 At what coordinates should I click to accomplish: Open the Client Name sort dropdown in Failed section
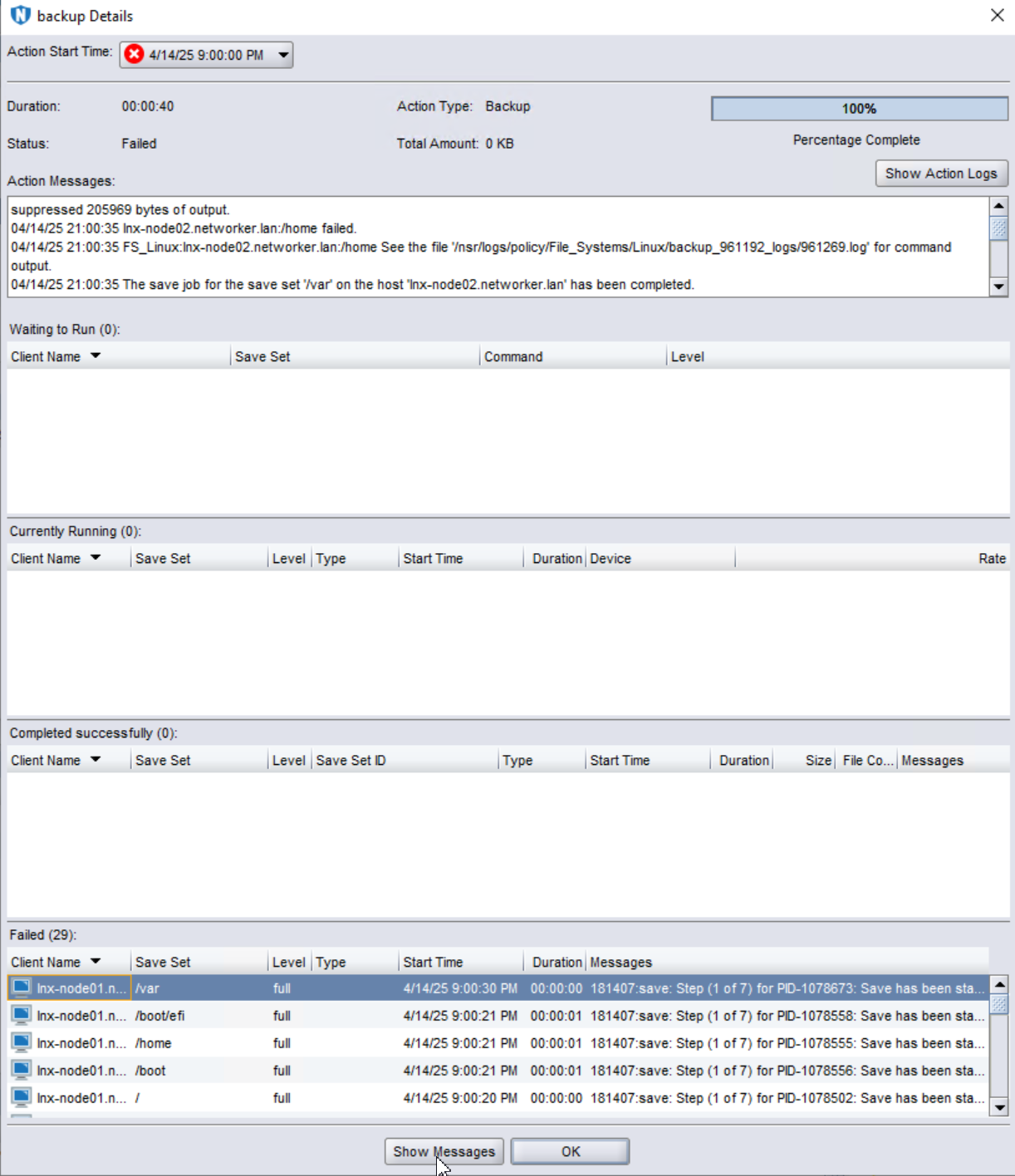click(x=97, y=961)
